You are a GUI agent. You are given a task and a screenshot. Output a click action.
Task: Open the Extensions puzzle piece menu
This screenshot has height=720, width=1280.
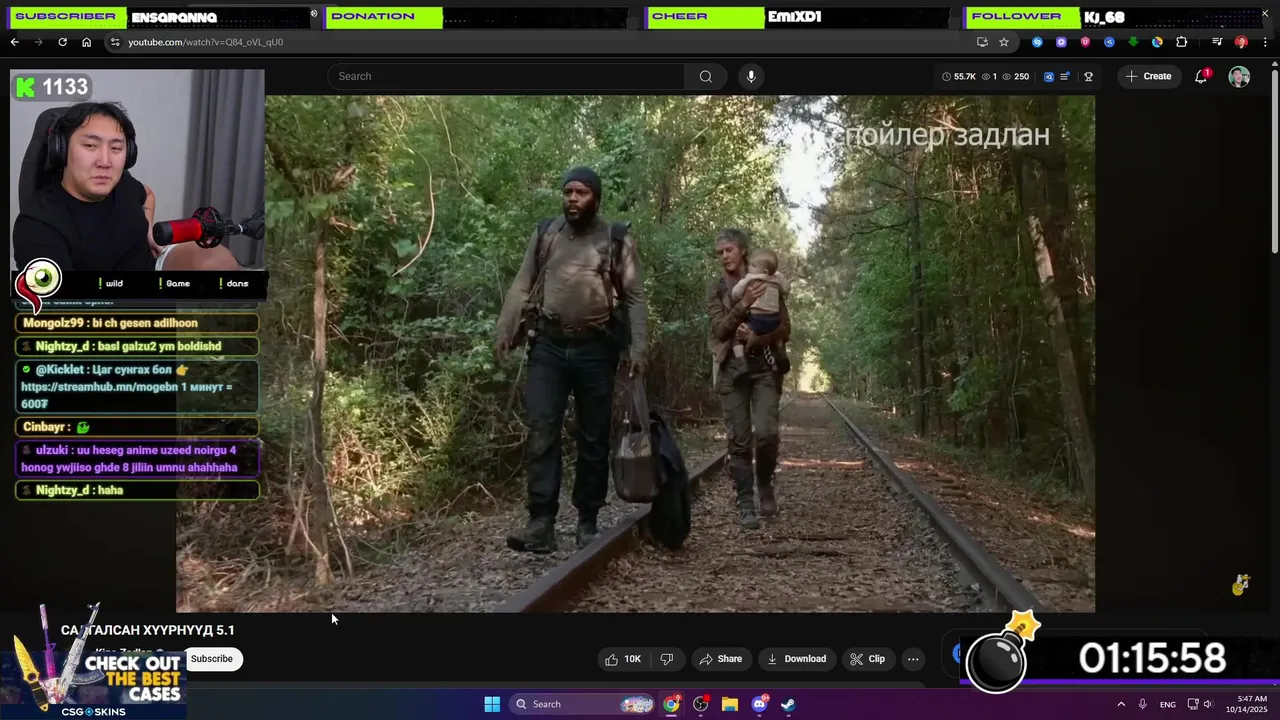click(1182, 42)
